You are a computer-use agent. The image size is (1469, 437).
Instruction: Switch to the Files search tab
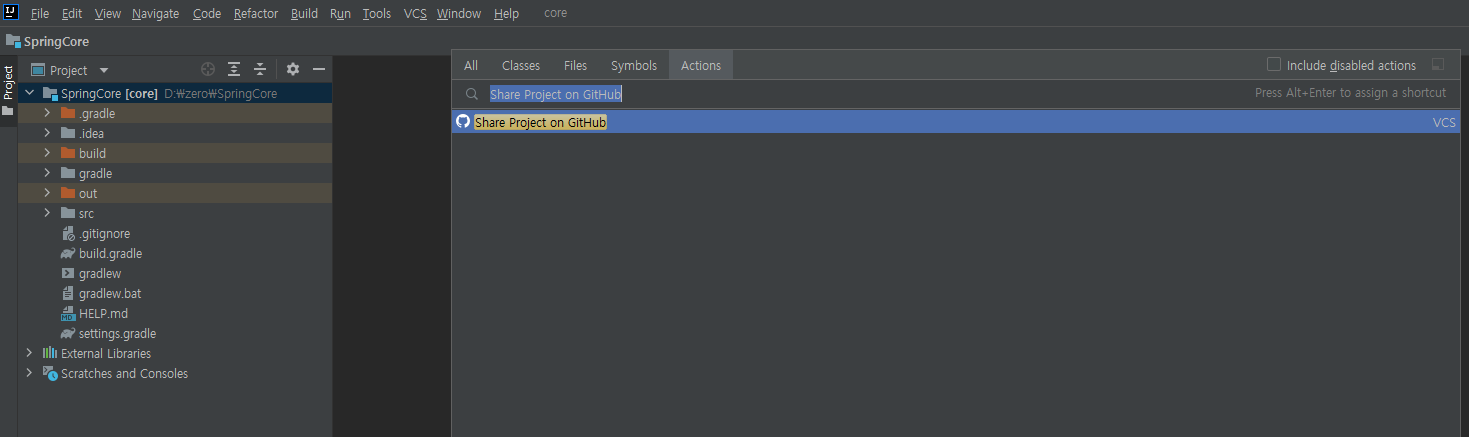[576, 65]
